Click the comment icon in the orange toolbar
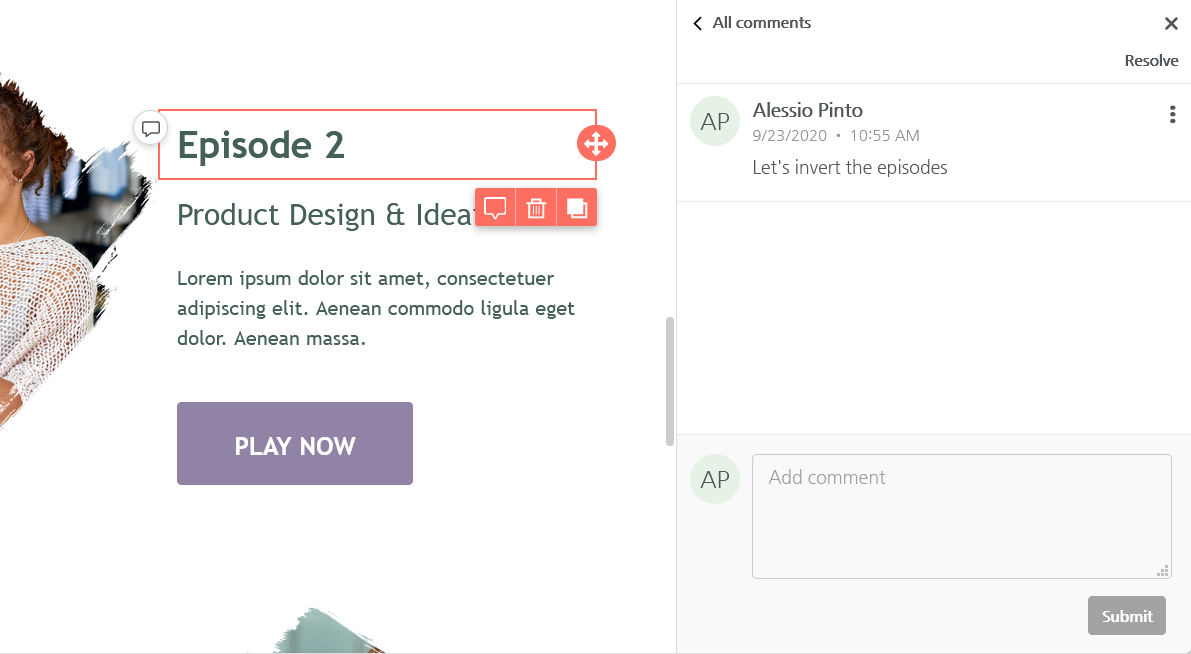 pyautogui.click(x=495, y=208)
